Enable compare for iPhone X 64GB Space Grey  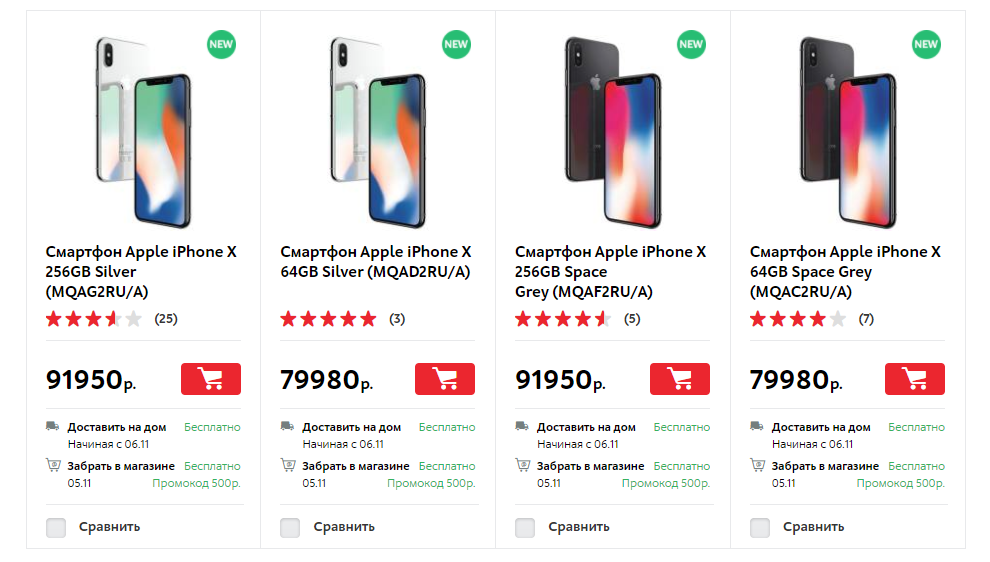[x=760, y=527]
